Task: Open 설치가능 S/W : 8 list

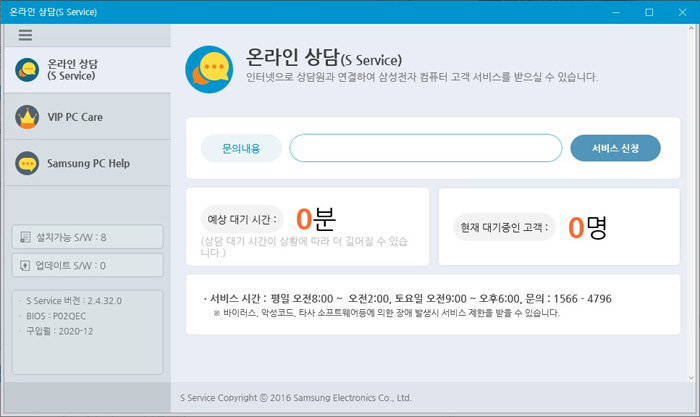Action: tap(88, 237)
